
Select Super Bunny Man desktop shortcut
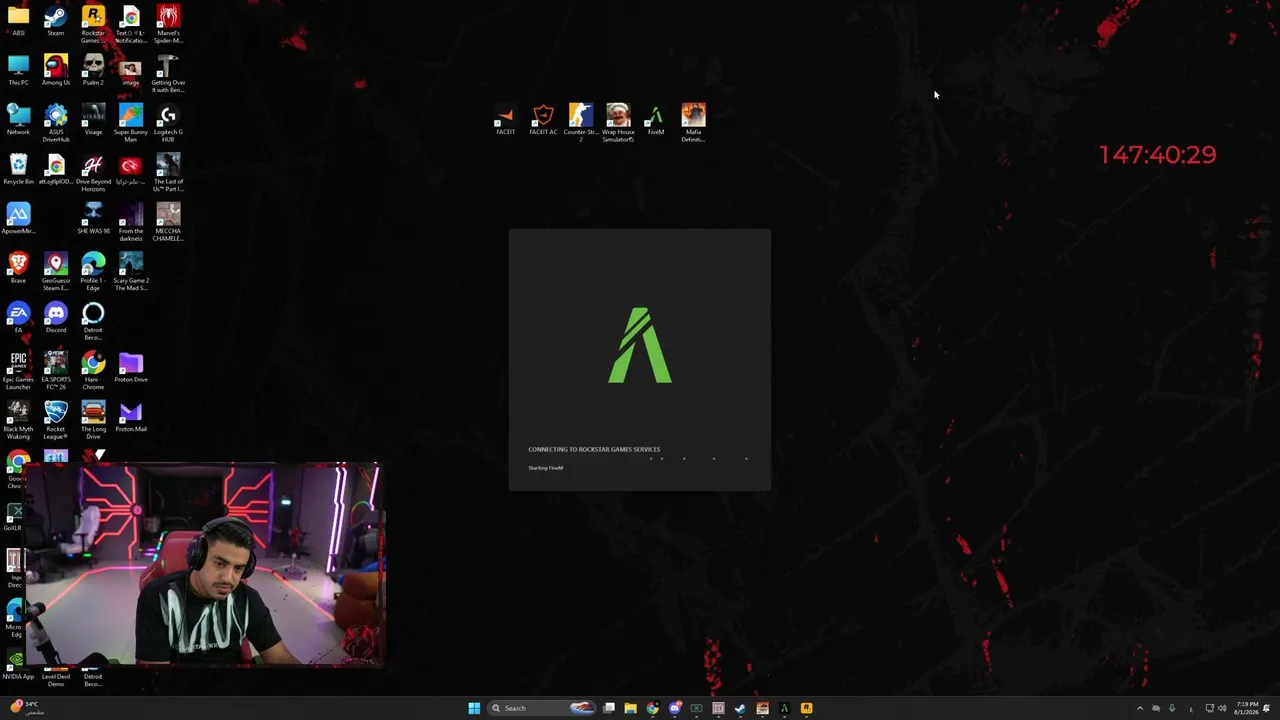(x=131, y=124)
